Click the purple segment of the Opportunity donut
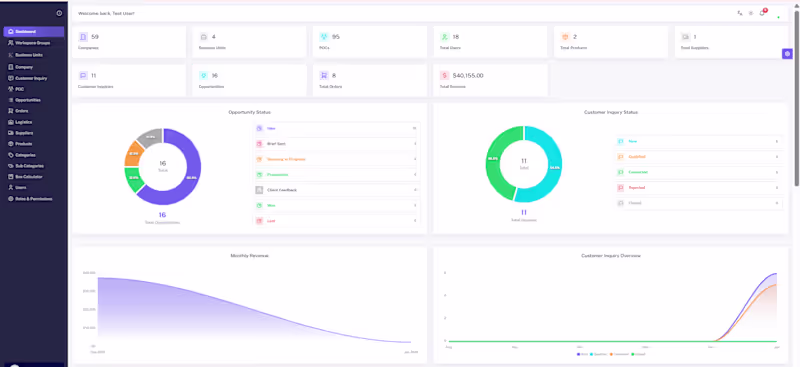The height and width of the screenshot is (367, 800). pyautogui.click(x=192, y=177)
